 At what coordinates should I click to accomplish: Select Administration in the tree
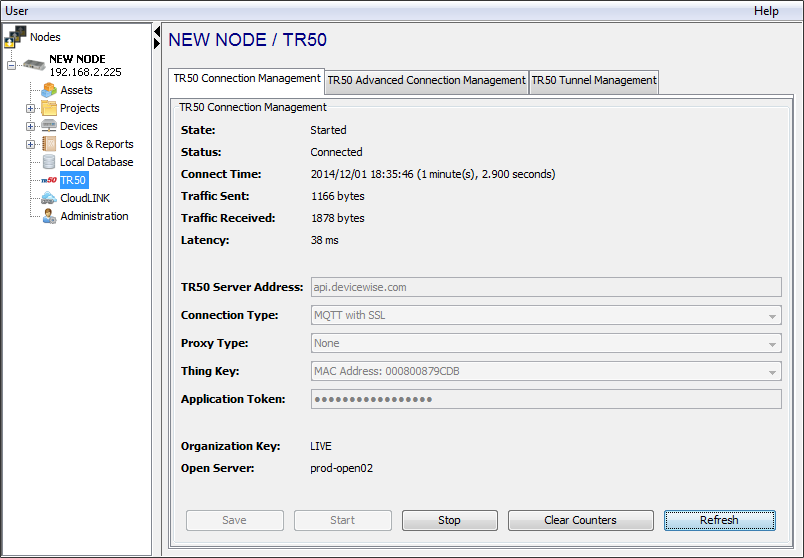(94, 216)
